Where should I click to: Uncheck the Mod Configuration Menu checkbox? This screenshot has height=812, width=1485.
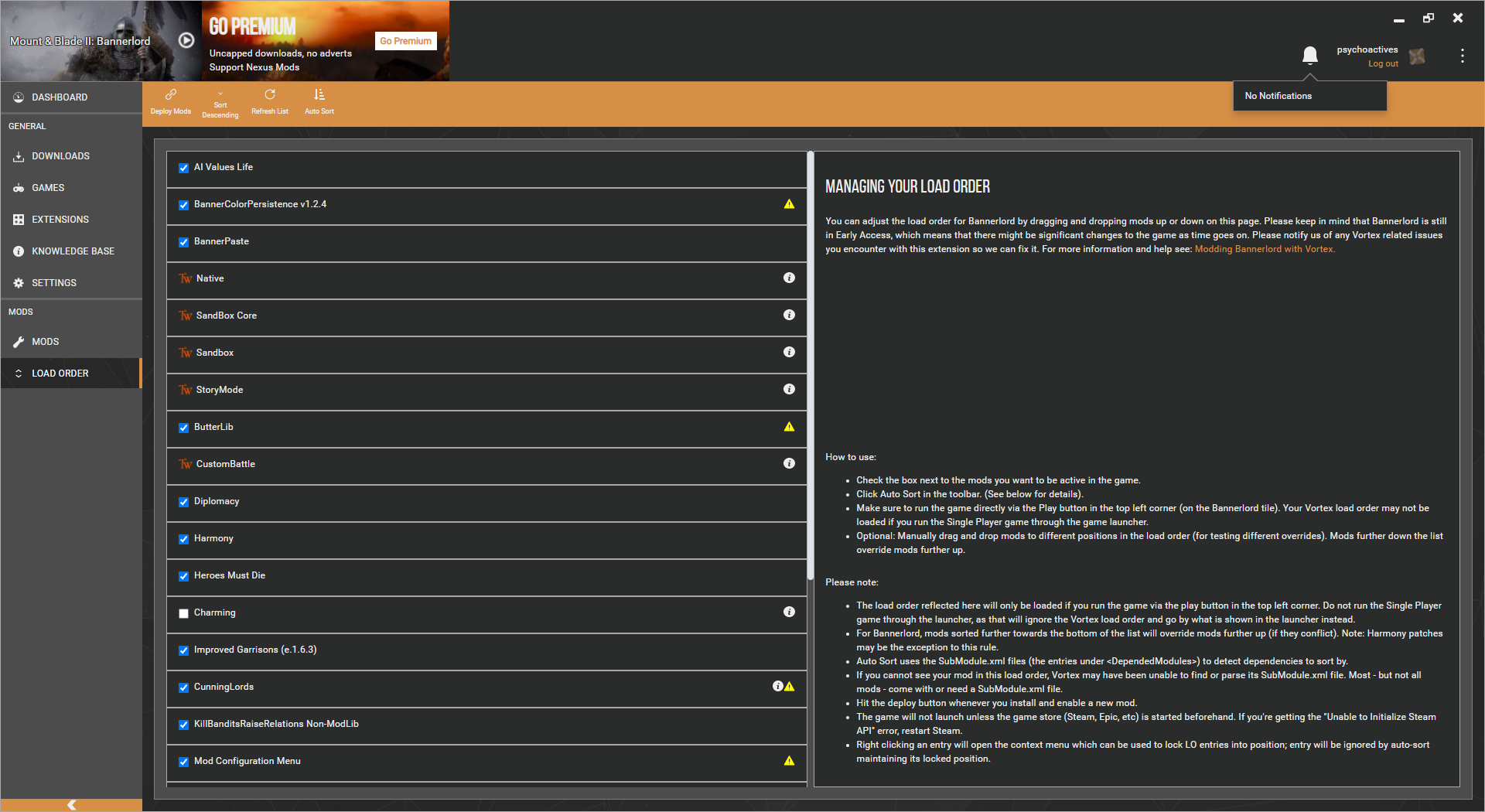click(x=183, y=762)
